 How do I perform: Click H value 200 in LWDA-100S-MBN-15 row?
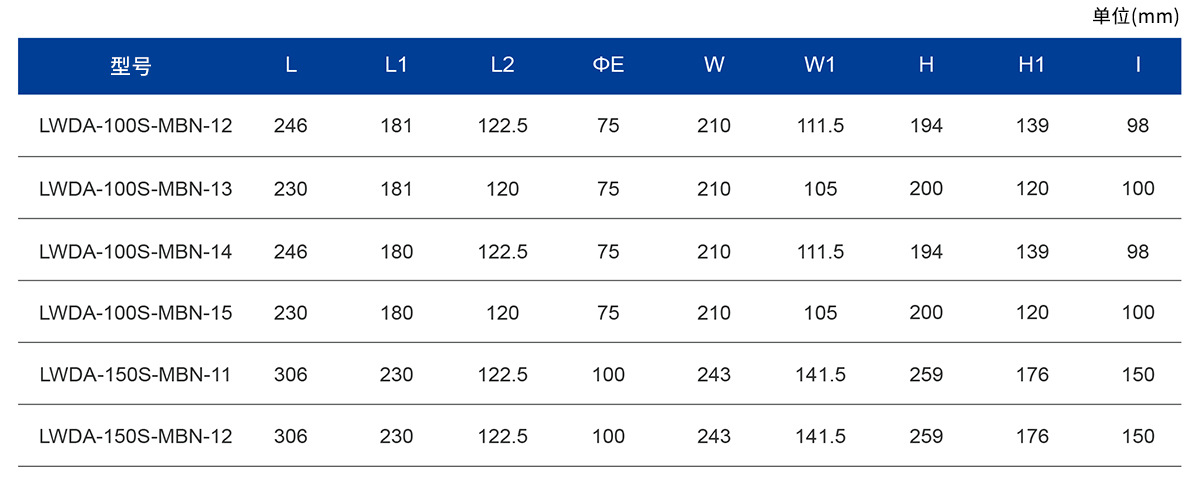[x=926, y=313]
